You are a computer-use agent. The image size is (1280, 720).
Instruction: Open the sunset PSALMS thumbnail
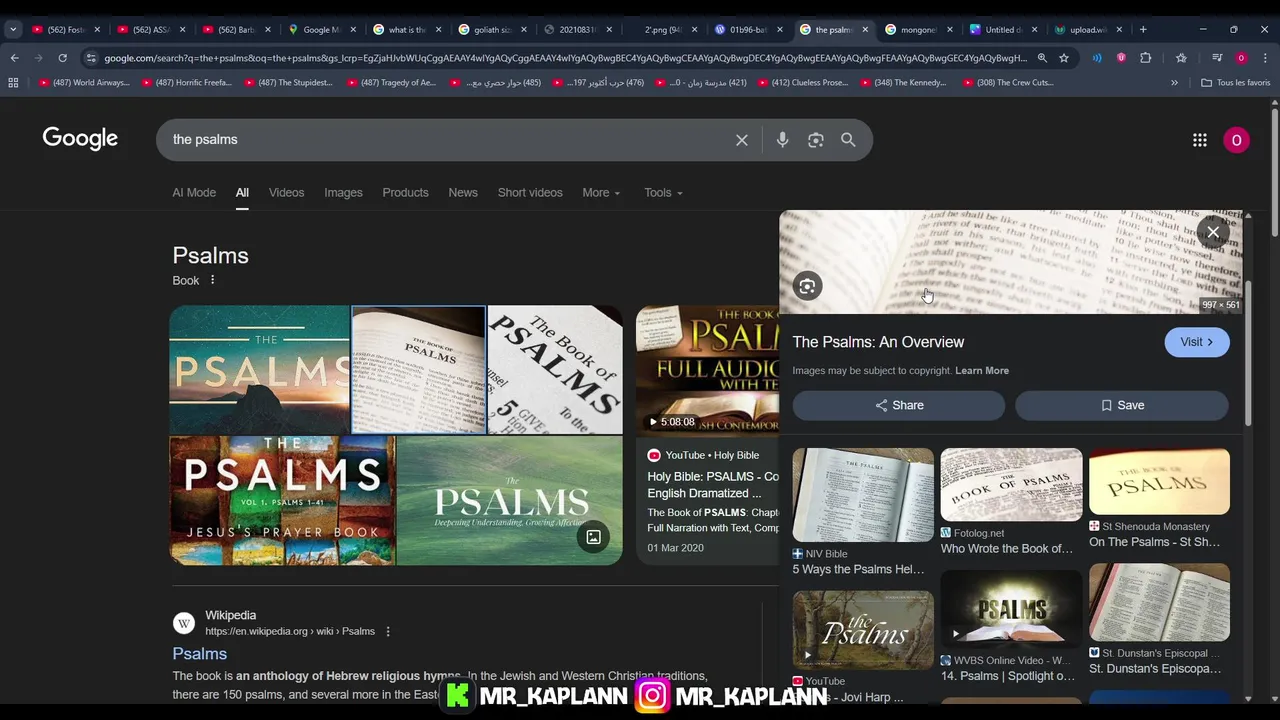point(259,369)
